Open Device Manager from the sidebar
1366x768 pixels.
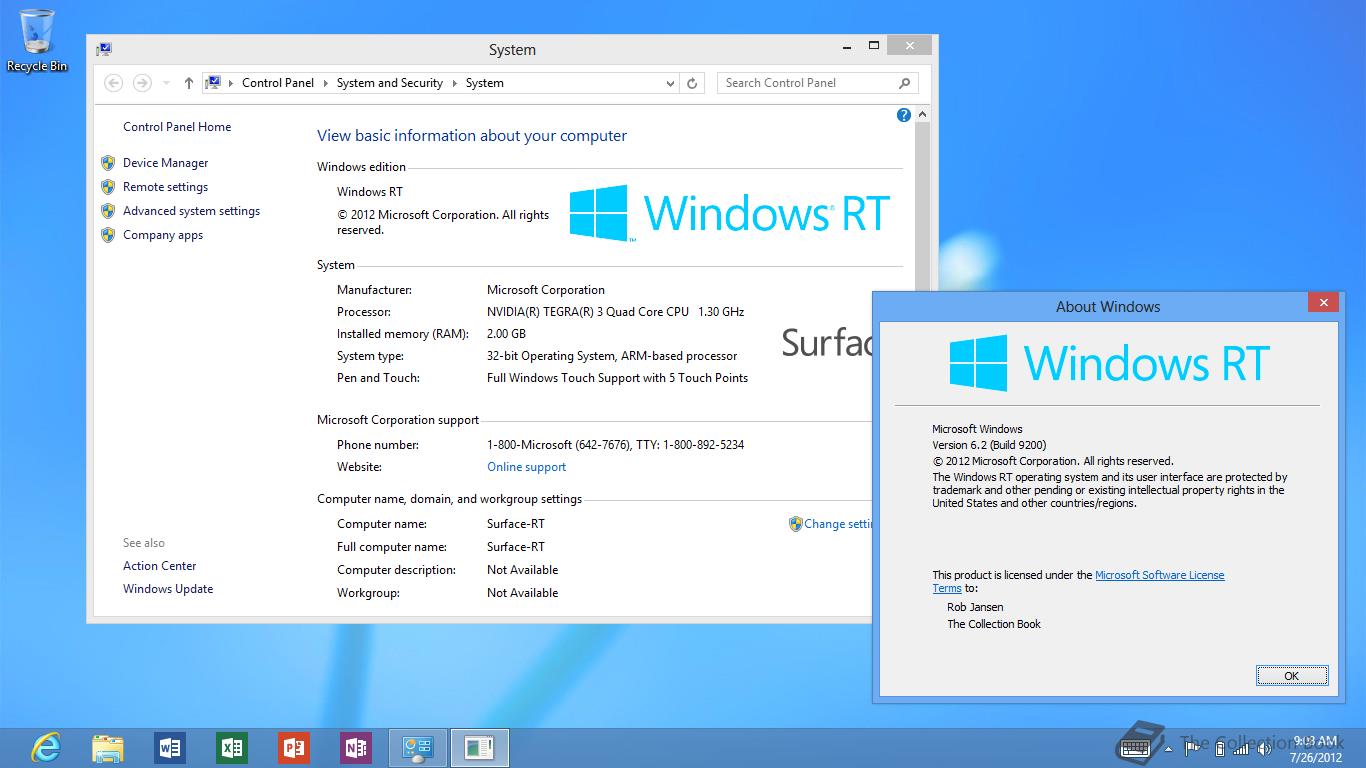(166, 163)
